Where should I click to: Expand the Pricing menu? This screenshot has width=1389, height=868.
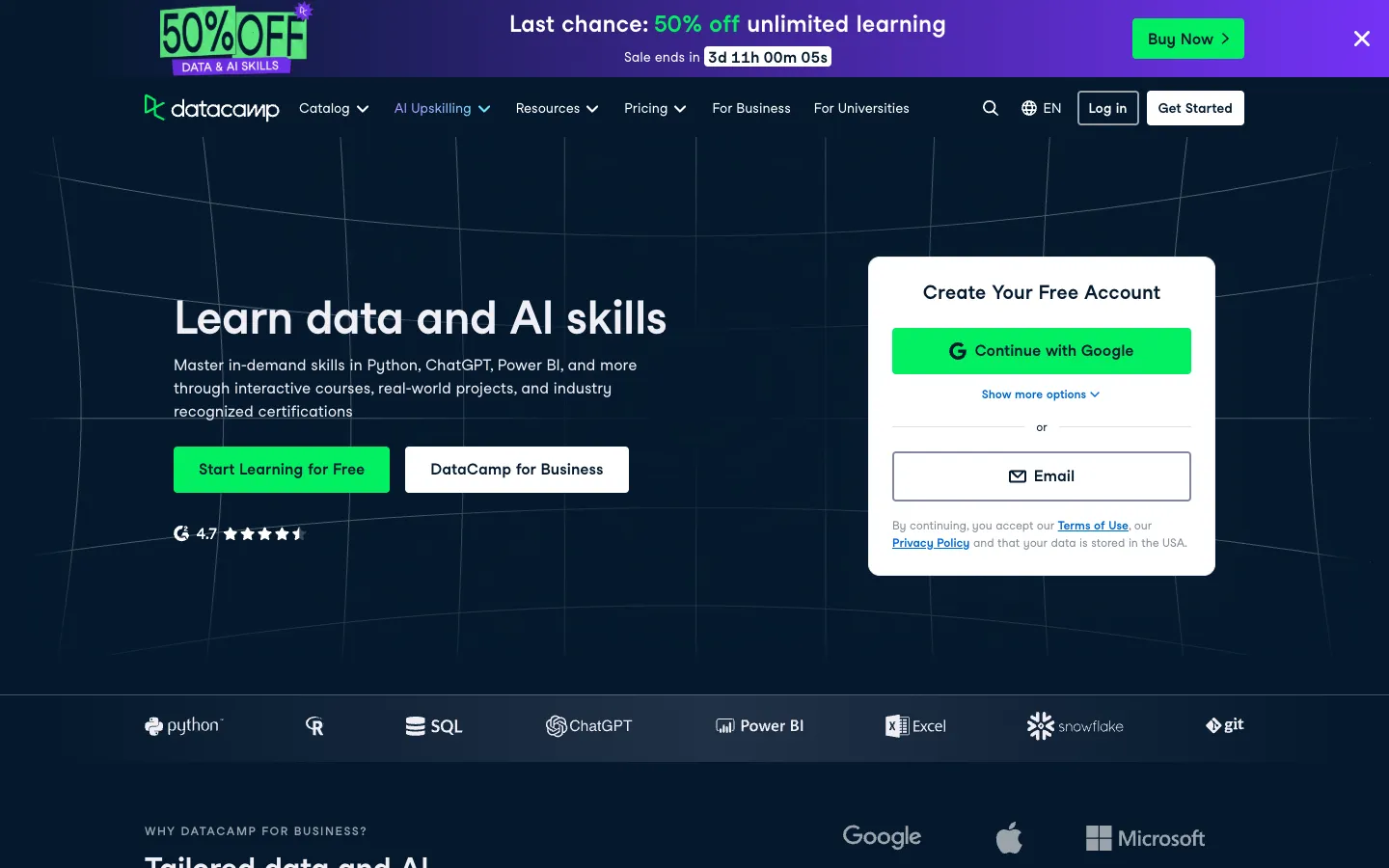click(655, 108)
